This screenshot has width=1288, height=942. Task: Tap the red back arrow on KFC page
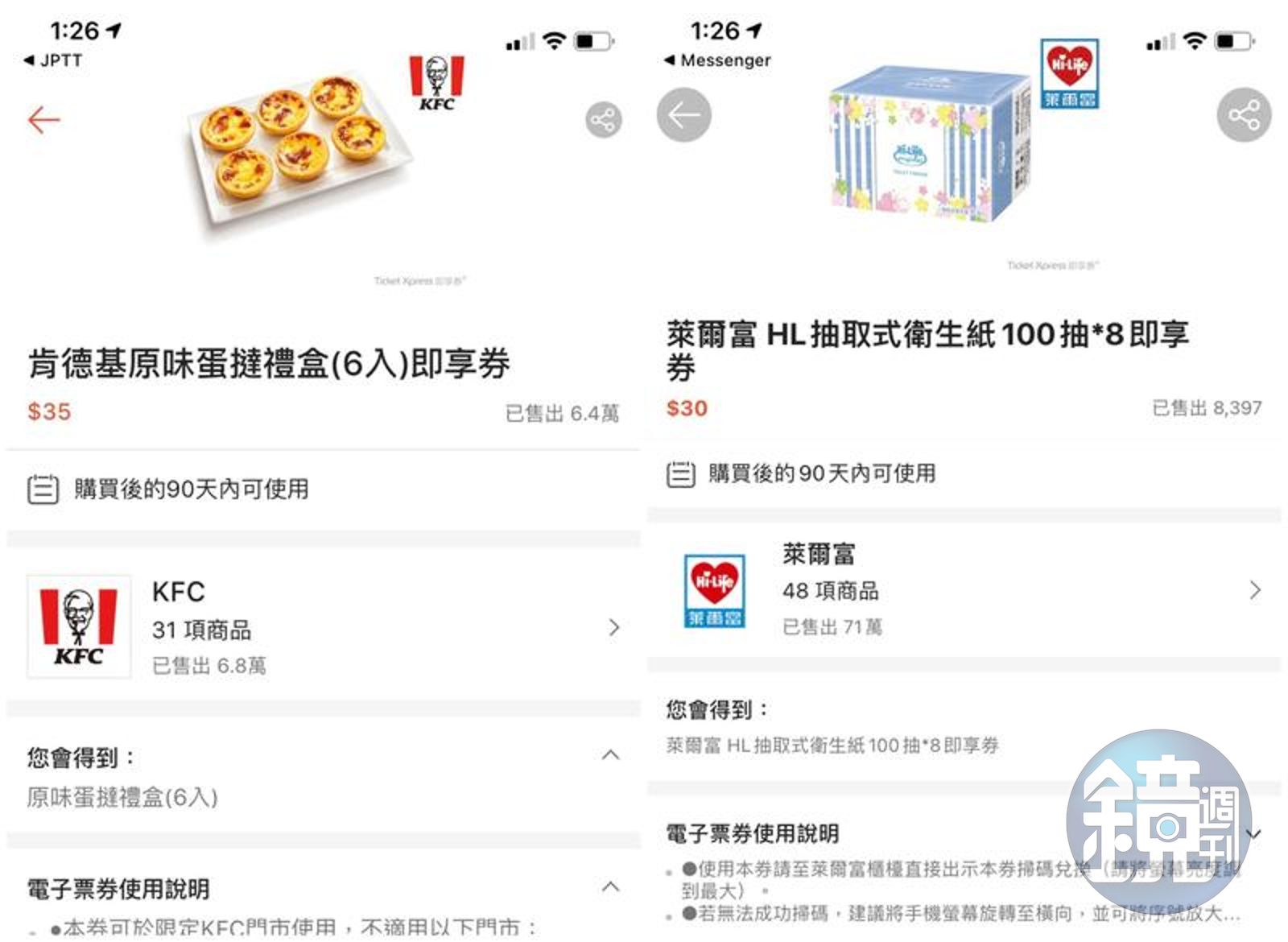click(x=43, y=120)
